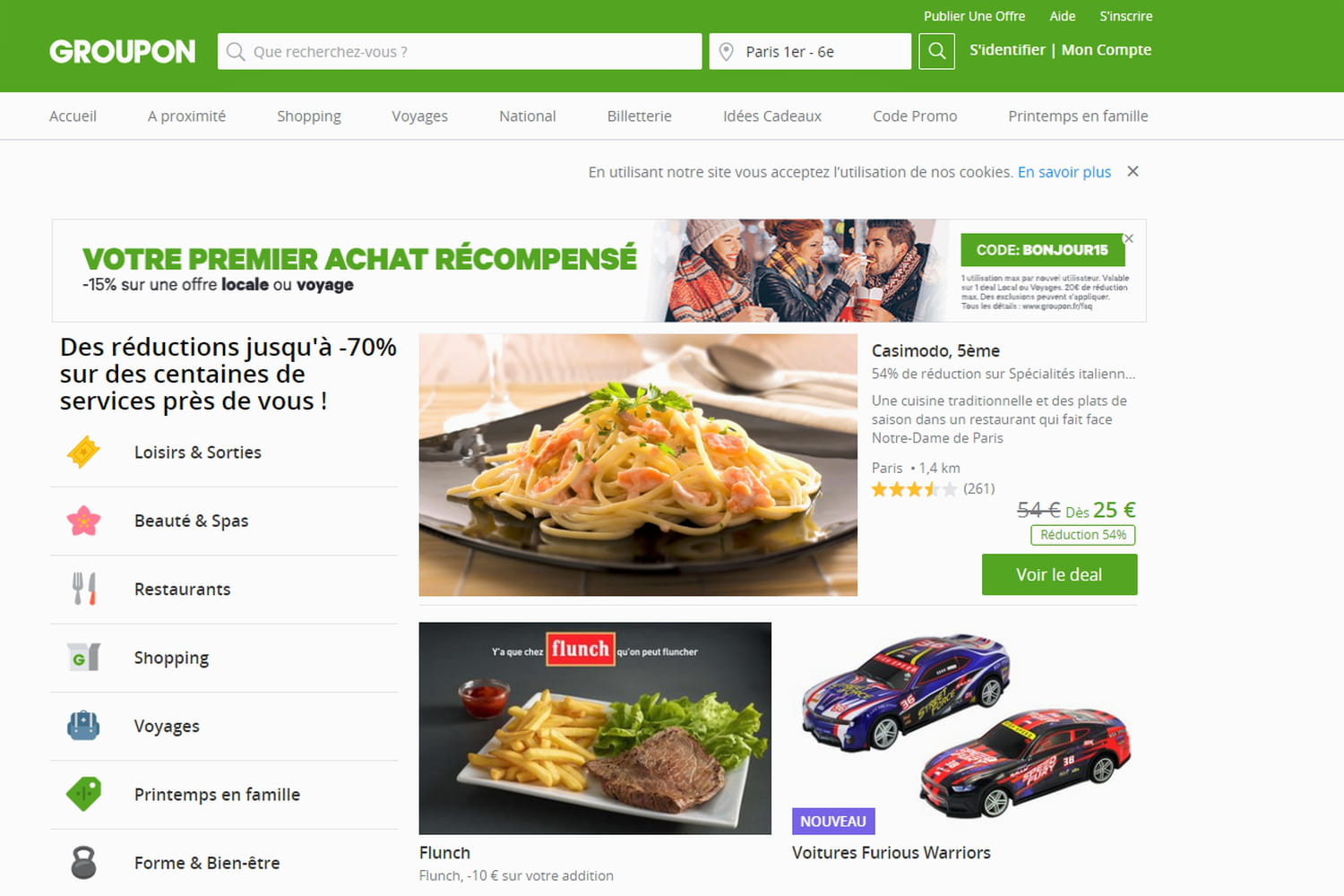Close the BONJOUR15 promo banner
1344x896 pixels.
(x=1129, y=238)
